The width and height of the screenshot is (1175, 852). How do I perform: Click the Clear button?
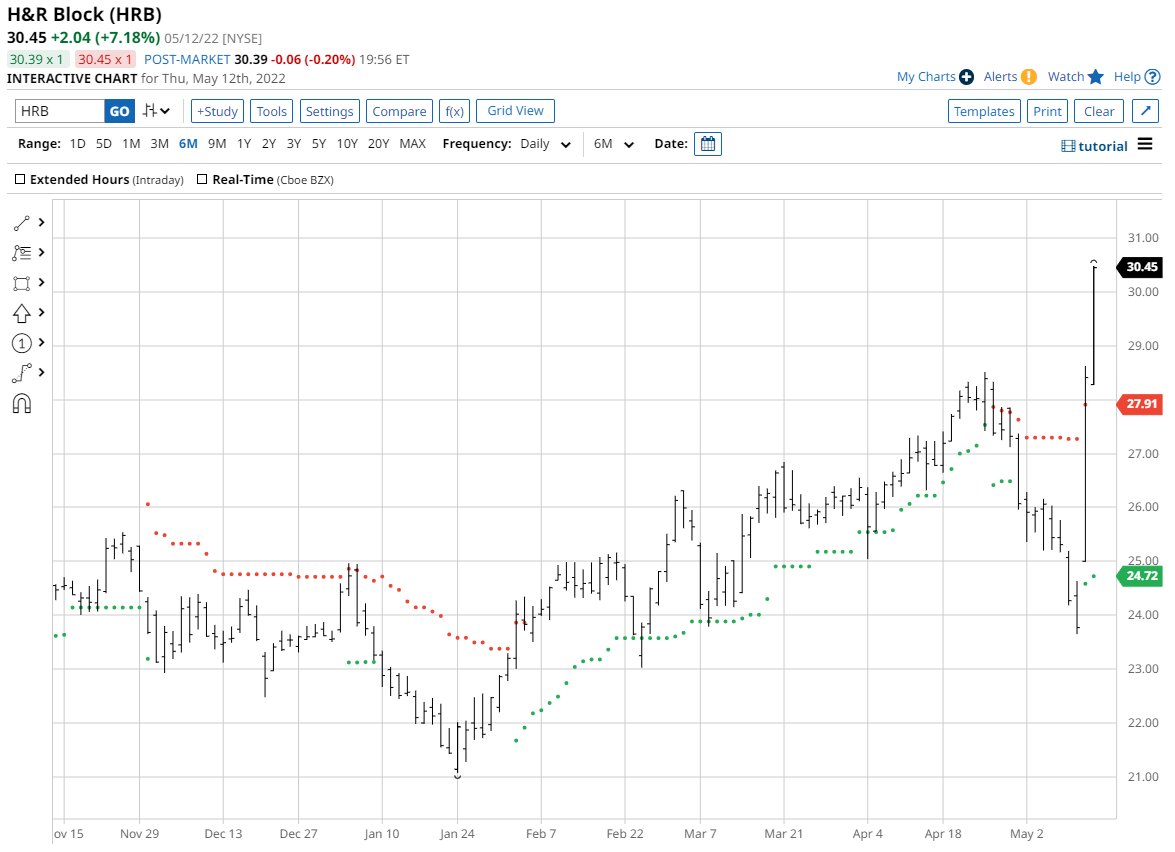(x=1099, y=111)
